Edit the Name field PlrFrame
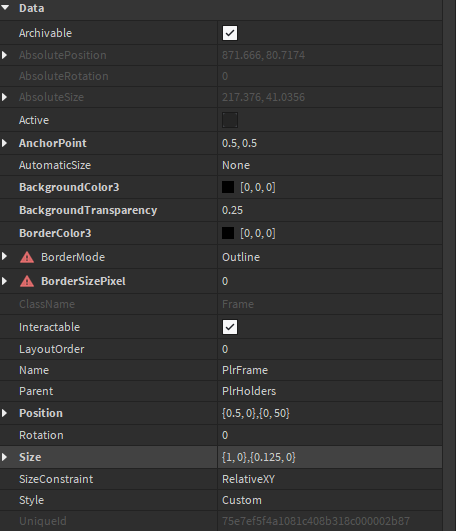 330,370
